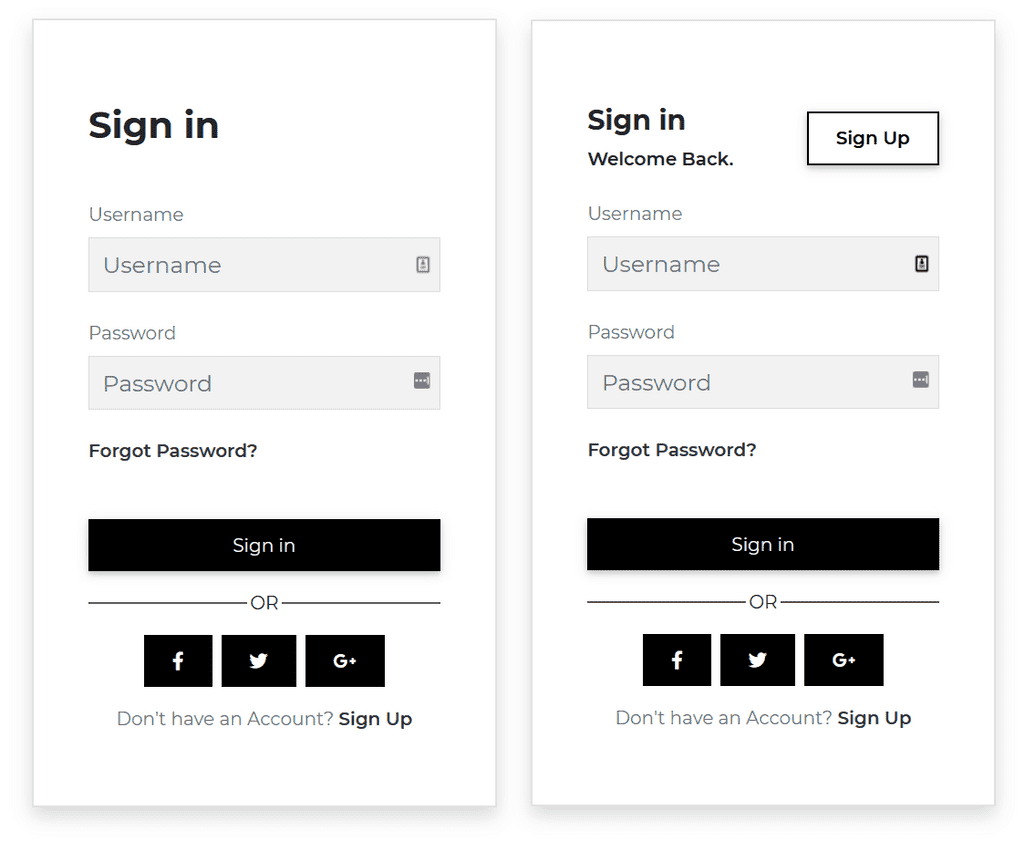
Task: Click Twitter icon in right sign-in form
Action: pos(758,660)
